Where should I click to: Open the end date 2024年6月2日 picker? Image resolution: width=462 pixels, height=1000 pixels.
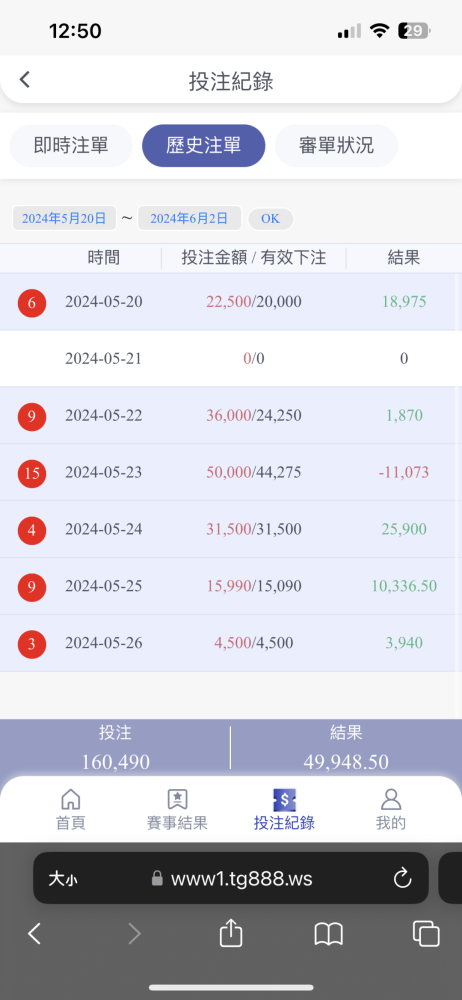point(190,218)
